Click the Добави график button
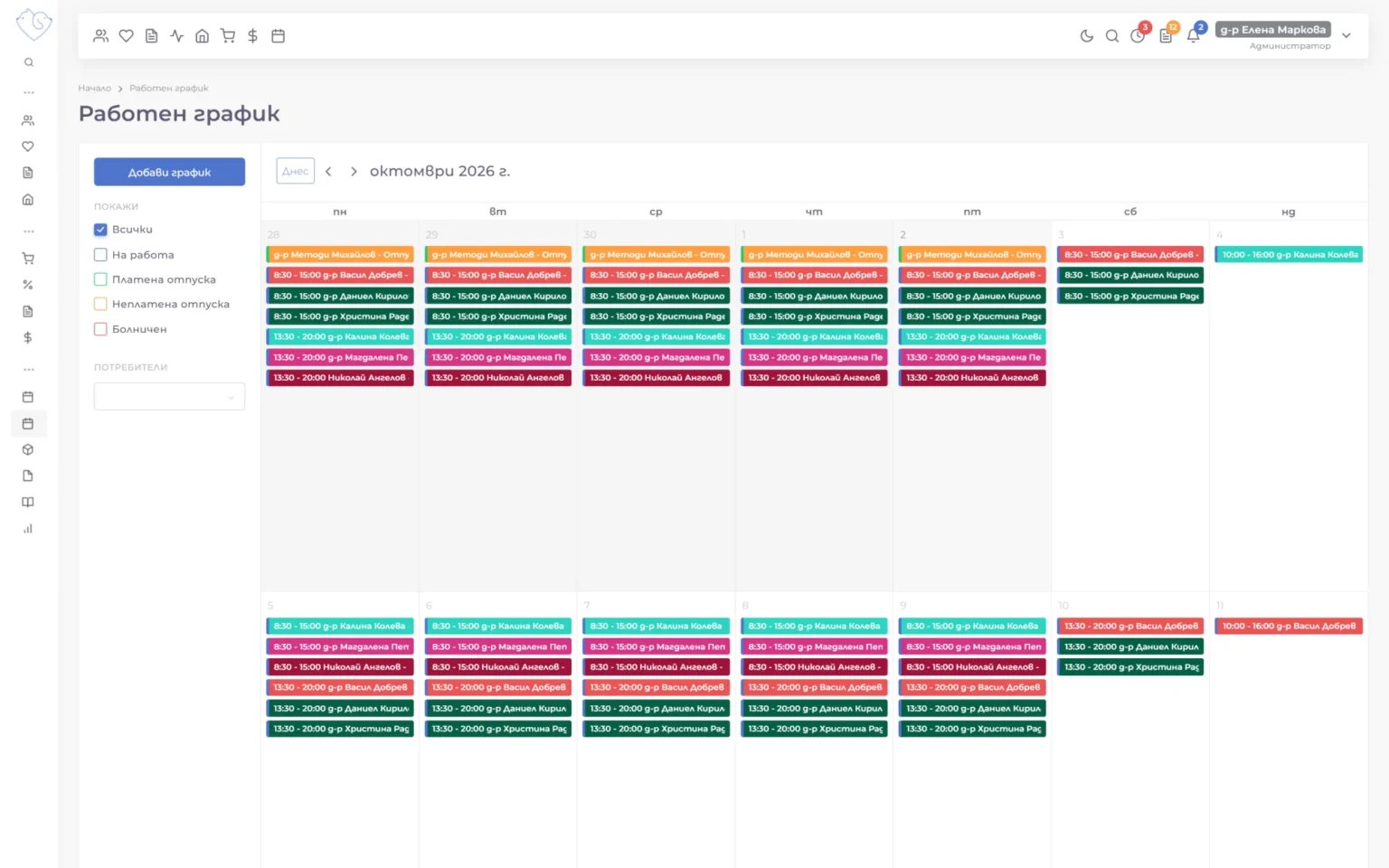The image size is (1389, 868). pos(169,172)
